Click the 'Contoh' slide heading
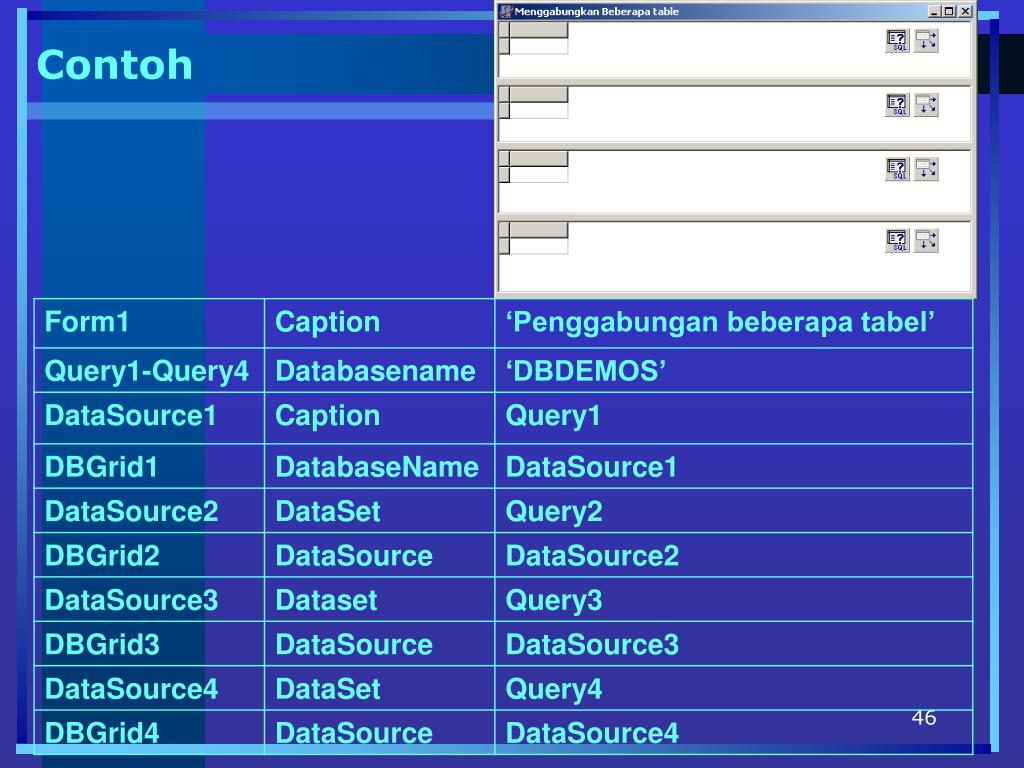This screenshot has height=768, width=1024. pos(115,65)
